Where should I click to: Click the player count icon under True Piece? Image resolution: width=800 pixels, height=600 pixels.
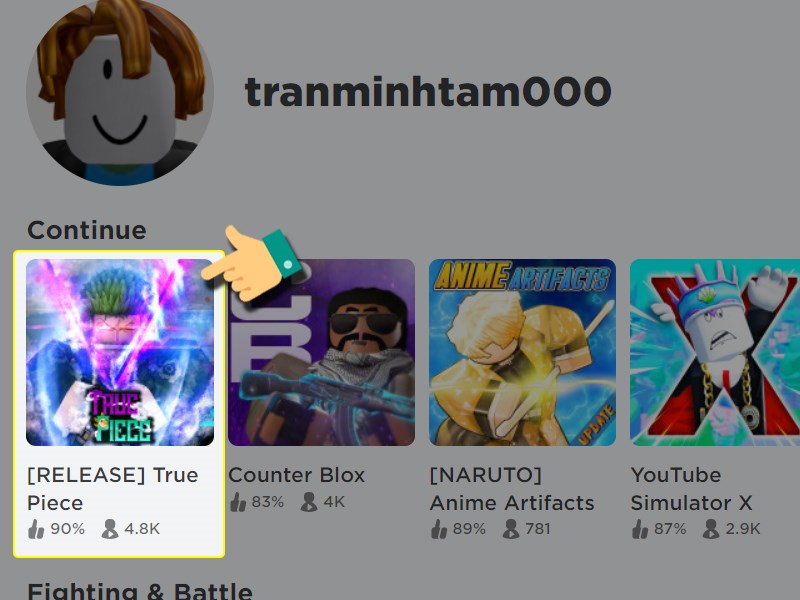[x=110, y=529]
